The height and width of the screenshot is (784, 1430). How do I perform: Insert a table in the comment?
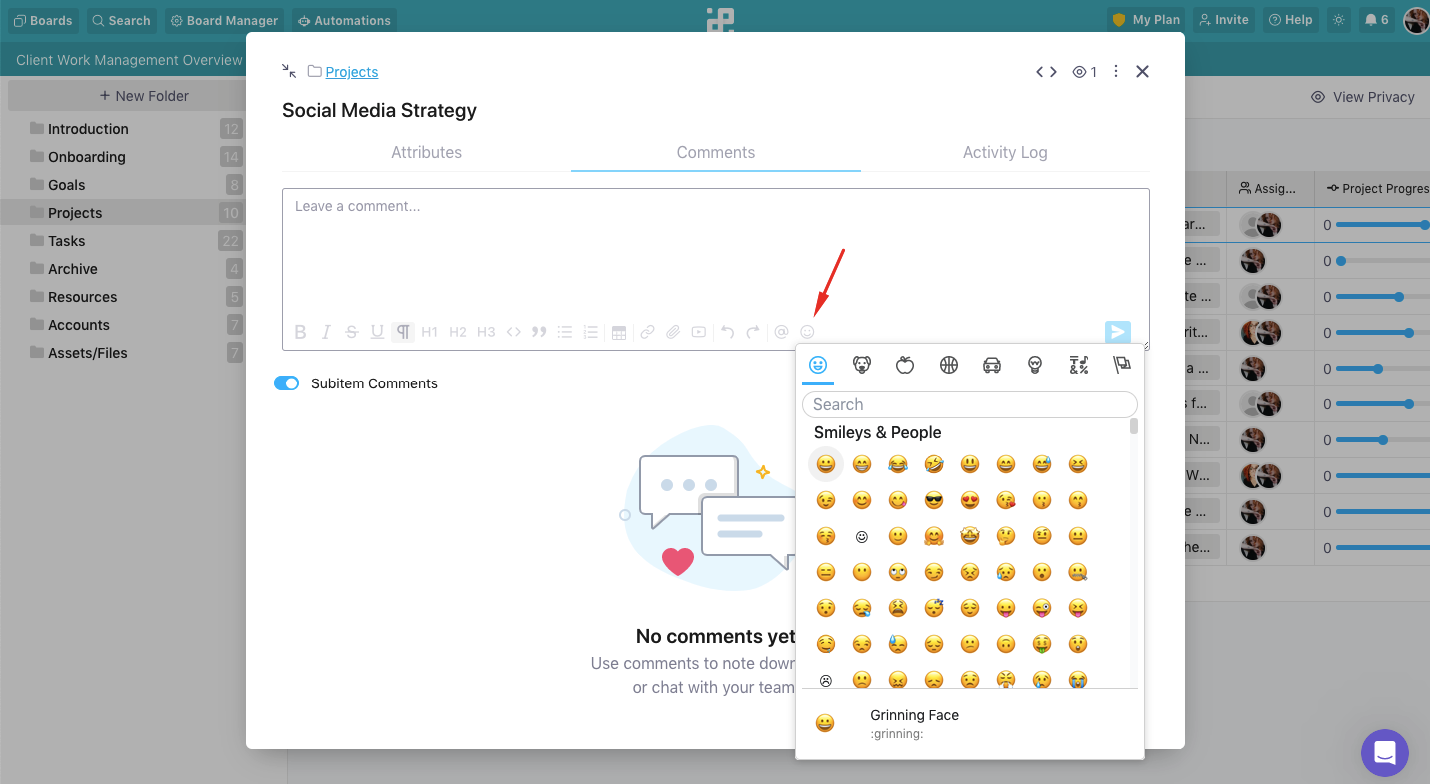pos(619,332)
